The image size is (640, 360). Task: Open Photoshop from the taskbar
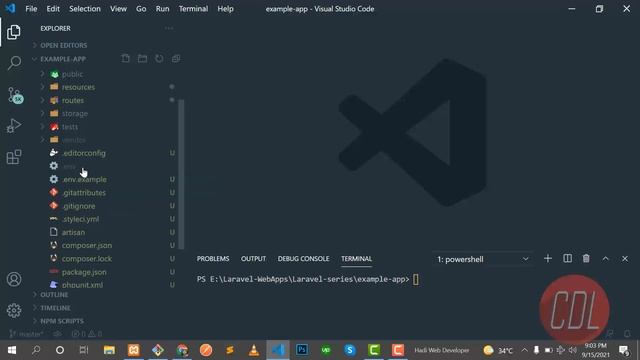point(302,350)
